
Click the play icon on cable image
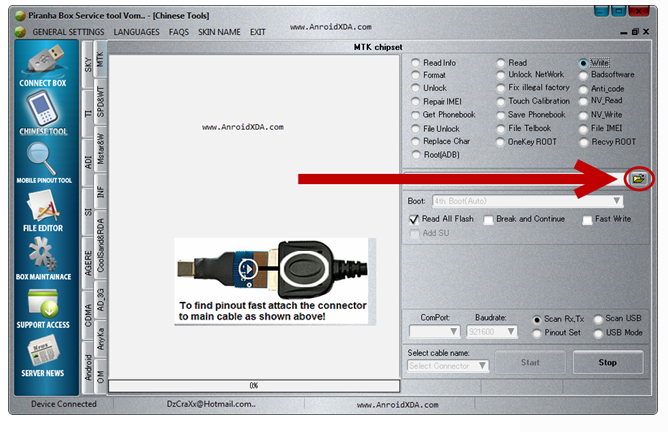248,269
